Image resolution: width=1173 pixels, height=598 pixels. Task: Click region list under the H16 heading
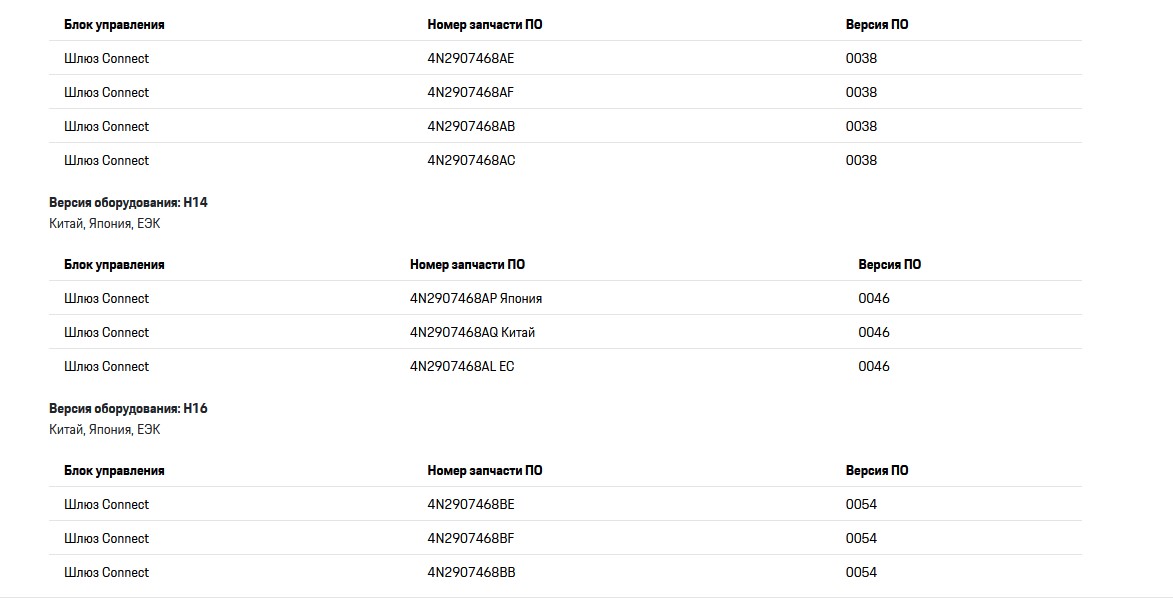(104, 430)
